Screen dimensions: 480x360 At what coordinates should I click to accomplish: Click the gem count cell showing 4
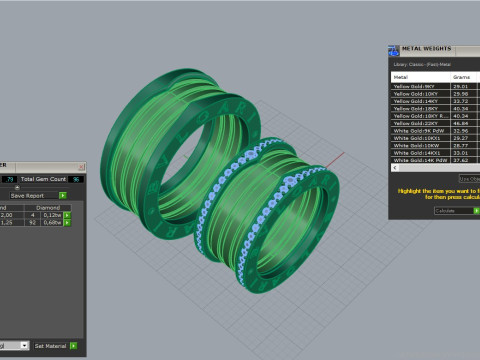click(x=33, y=215)
